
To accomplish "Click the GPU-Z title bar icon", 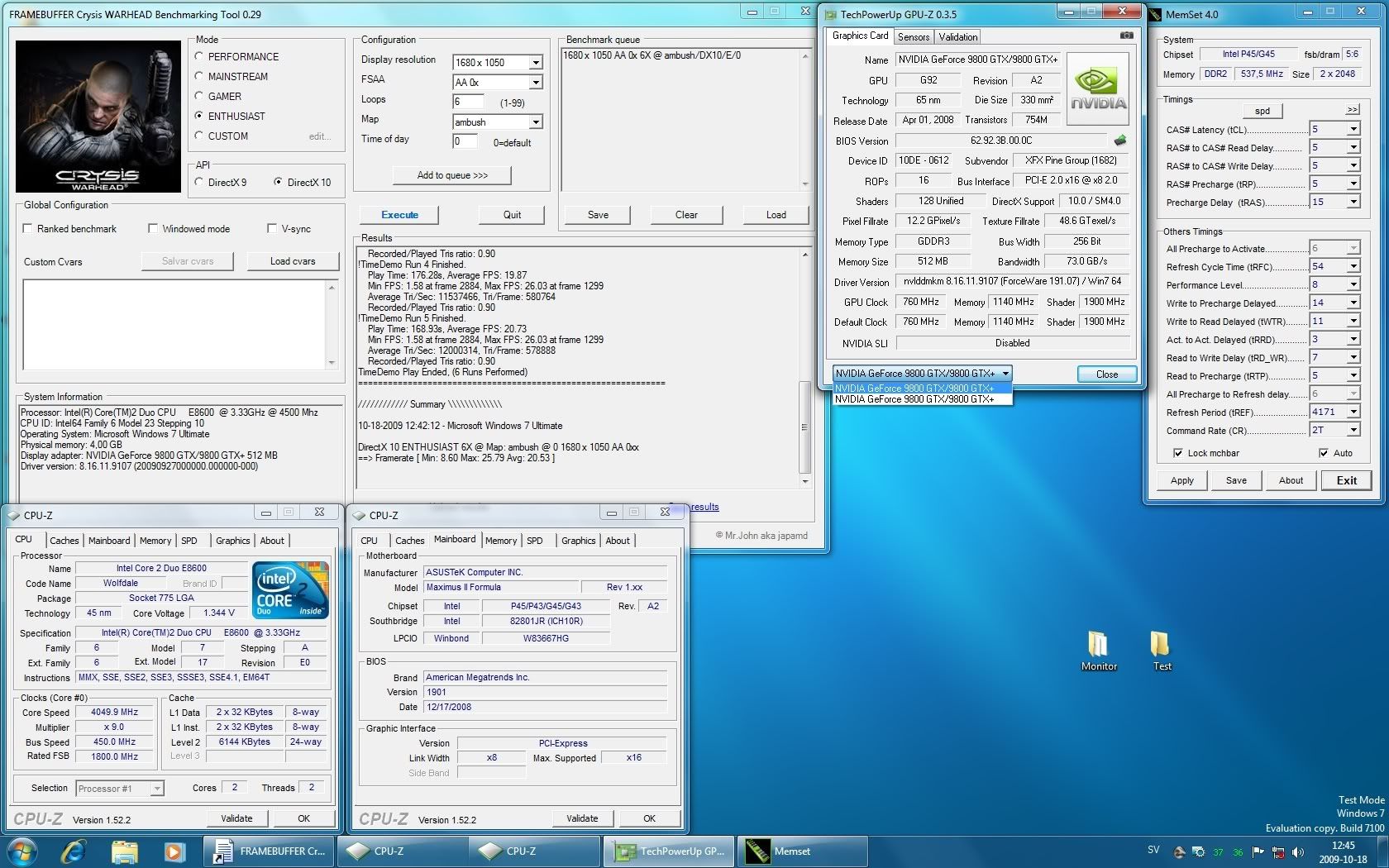I will click(830, 14).
